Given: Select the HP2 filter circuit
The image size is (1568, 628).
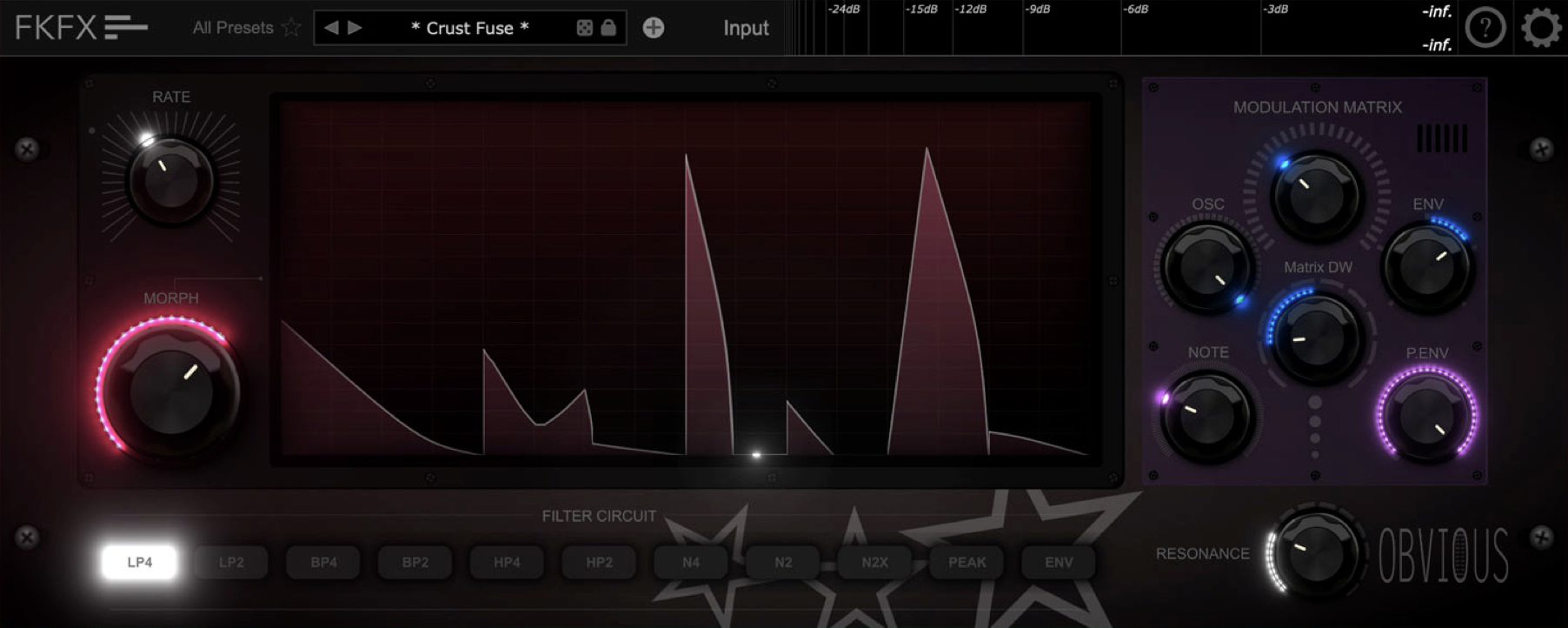Looking at the screenshot, I should 599,562.
